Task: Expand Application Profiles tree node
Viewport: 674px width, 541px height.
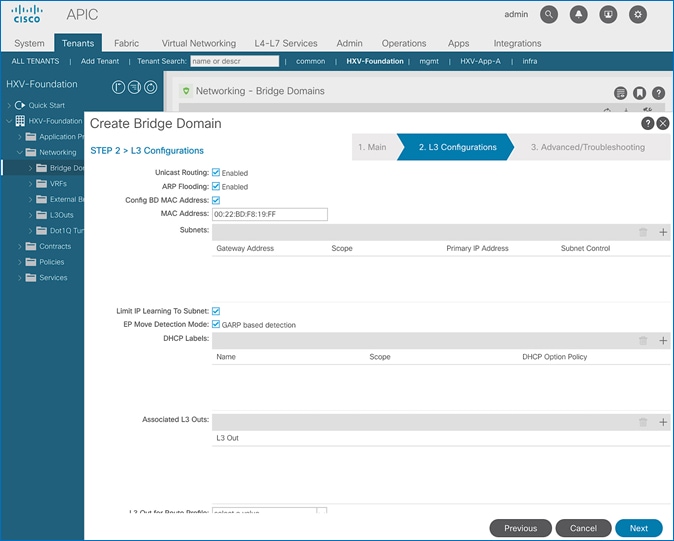Action: click(20, 137)
